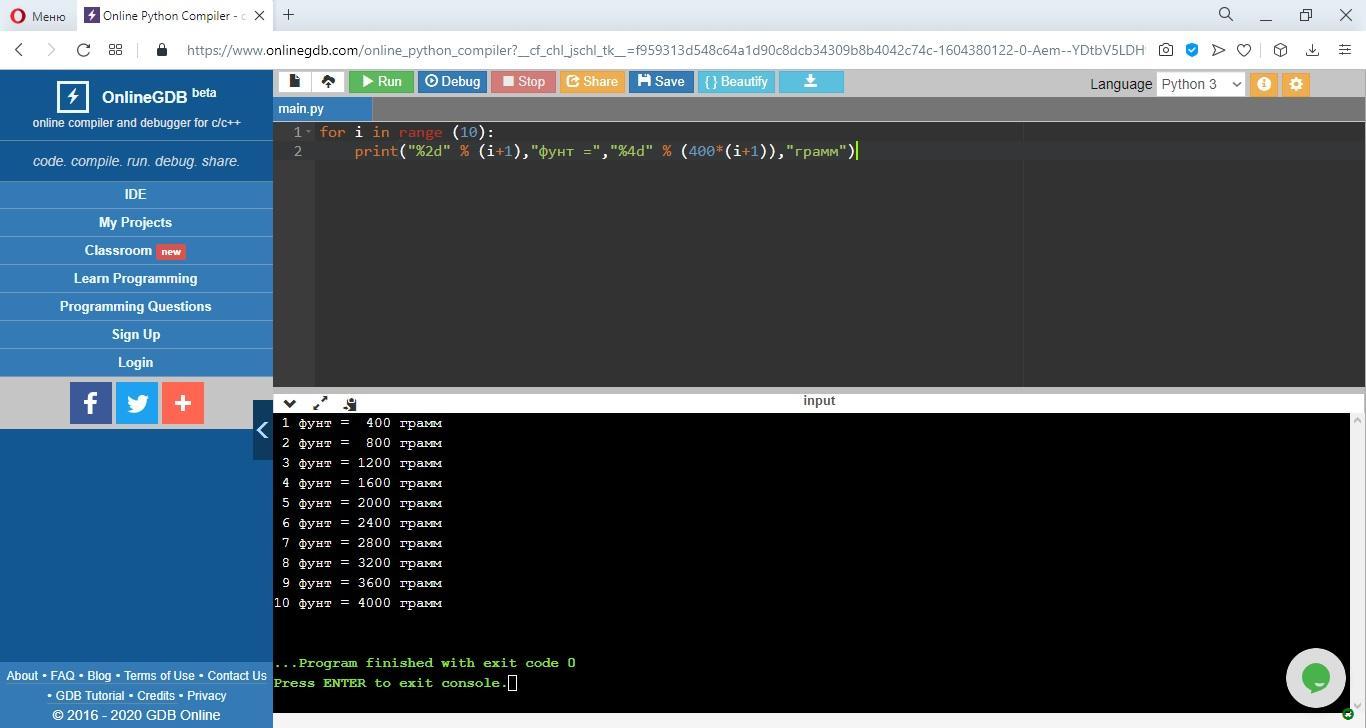
Task: Open My Projects in the sidebar
Action: [136, 222]
